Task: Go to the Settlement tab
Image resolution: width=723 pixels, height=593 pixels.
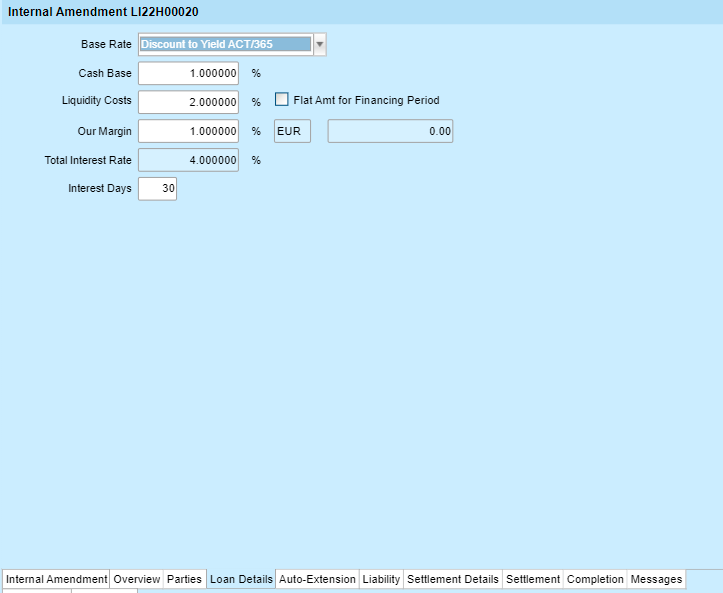Action: (533, 579)
